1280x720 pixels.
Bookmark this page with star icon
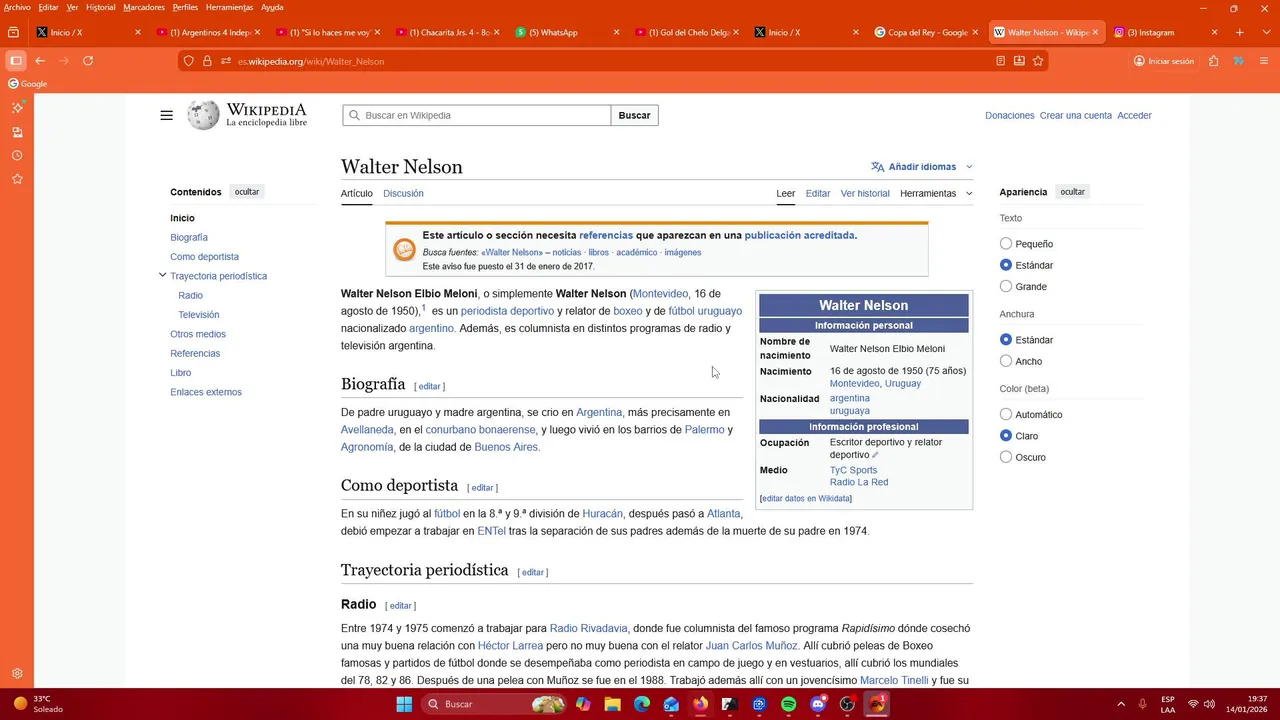1038,61
